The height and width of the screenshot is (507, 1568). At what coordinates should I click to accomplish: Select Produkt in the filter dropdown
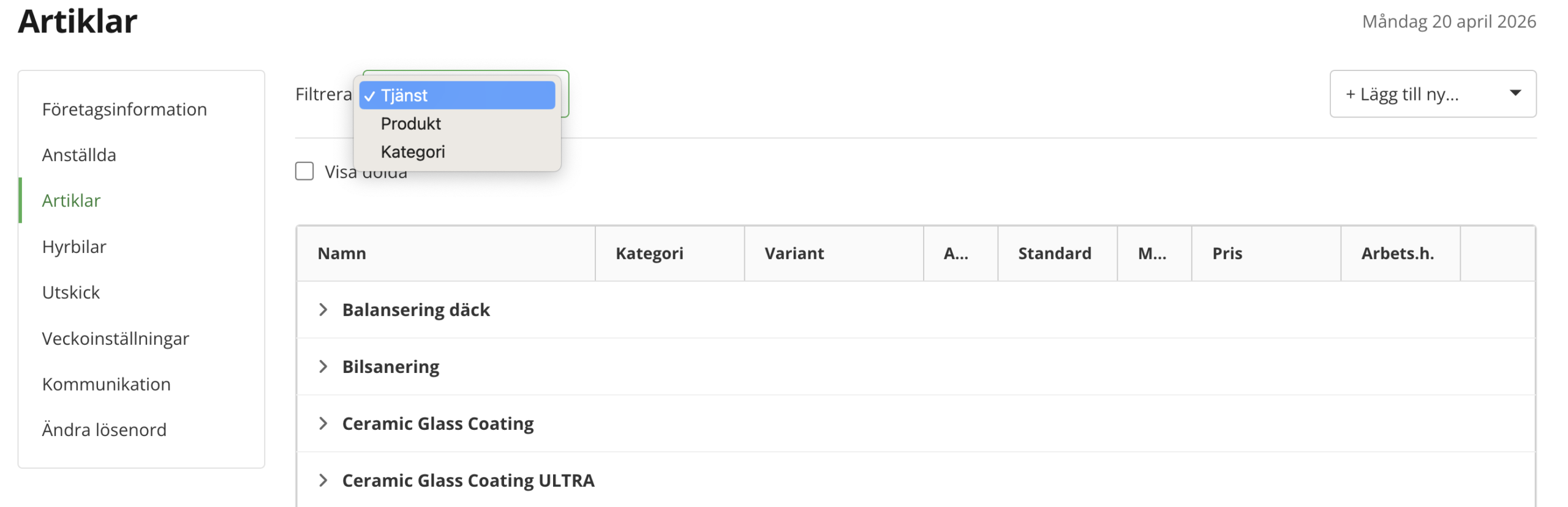pos(410,124)
